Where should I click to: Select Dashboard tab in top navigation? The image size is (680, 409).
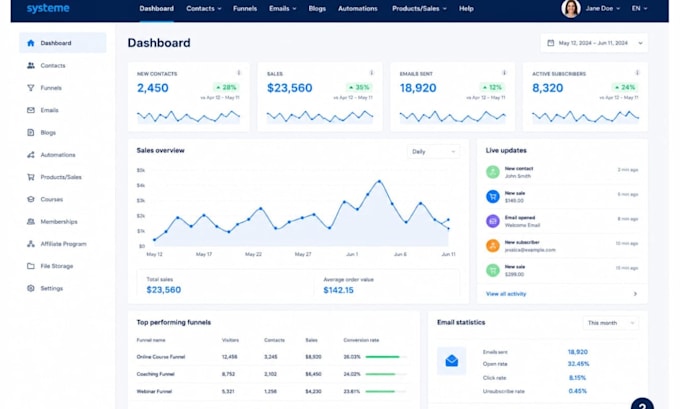tap(157, 9)
